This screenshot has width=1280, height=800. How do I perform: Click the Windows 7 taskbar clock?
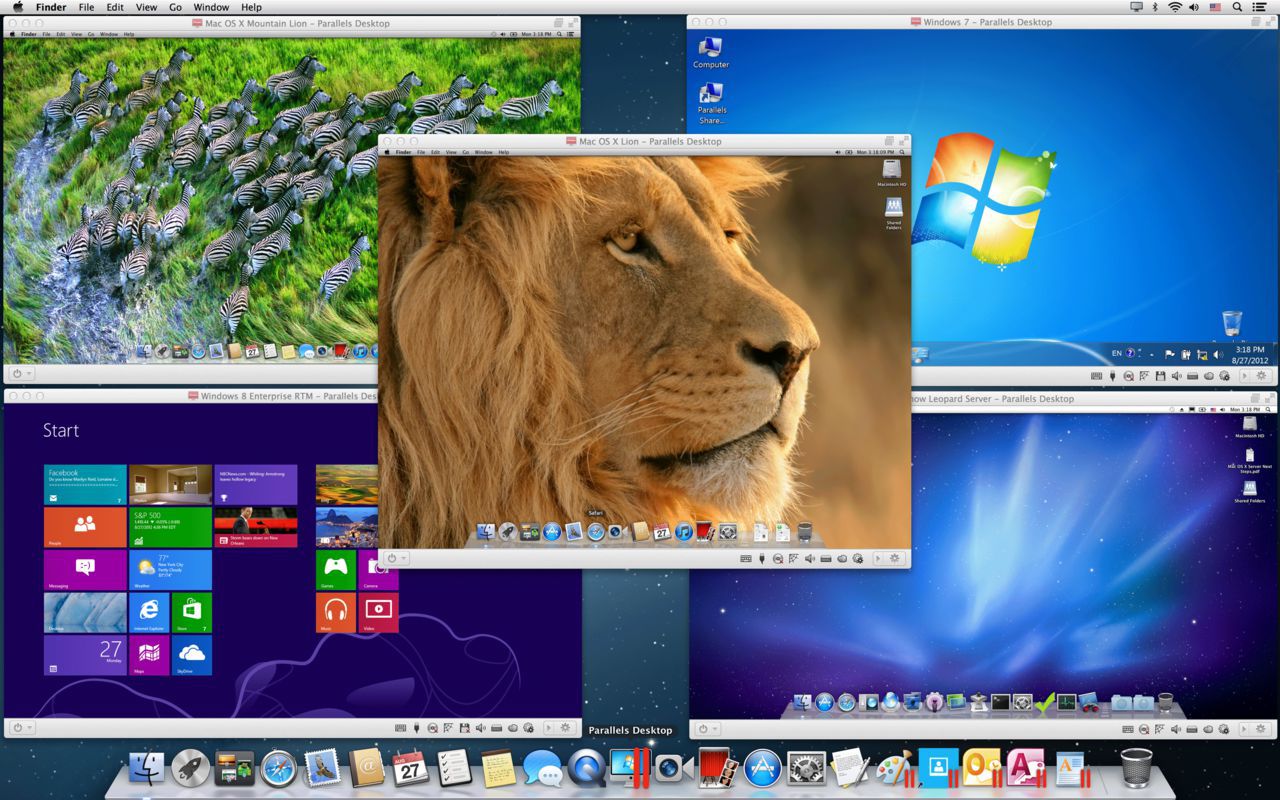pyautogui.click(x=1250, y=354)
